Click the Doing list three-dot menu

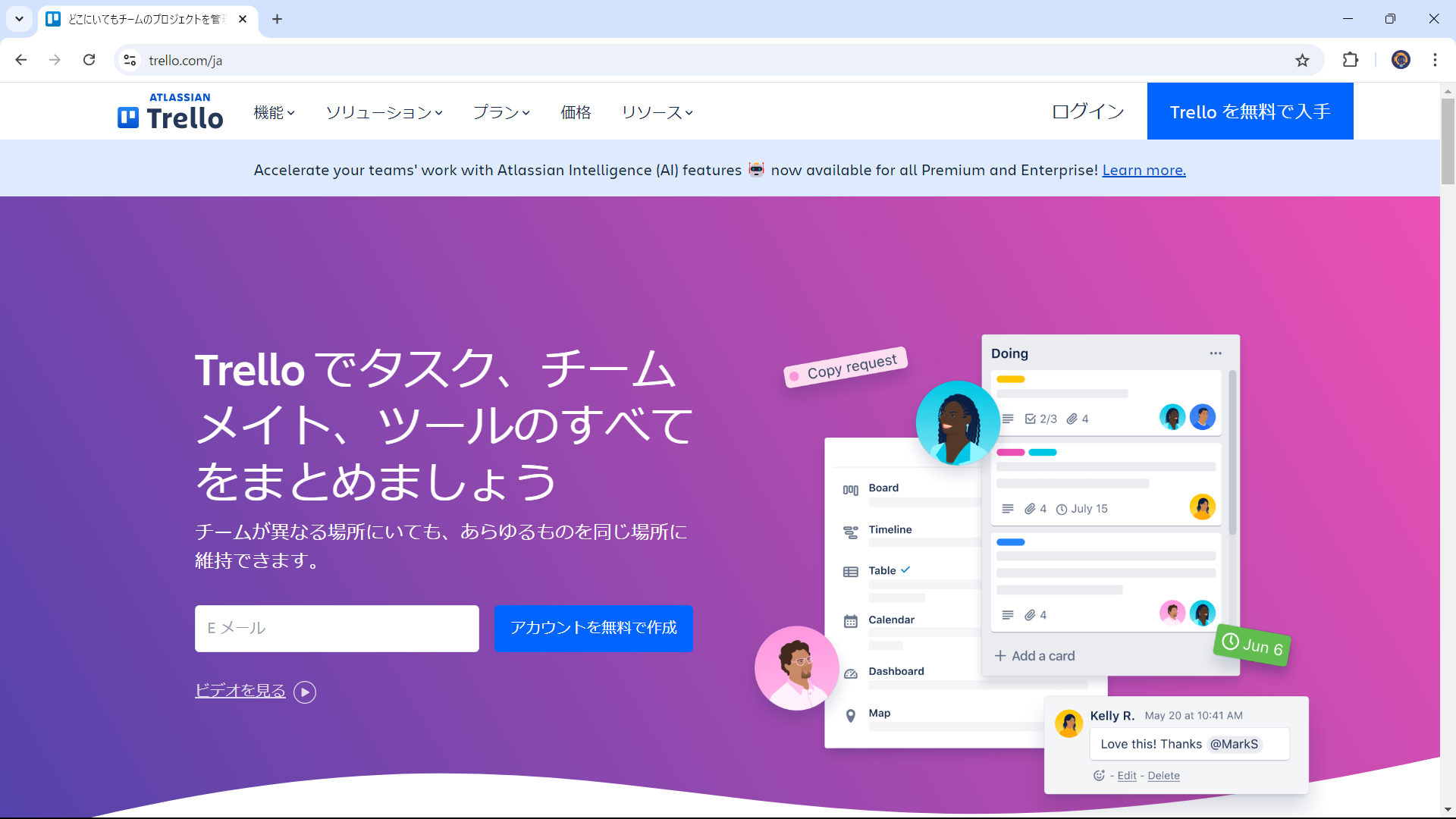(1216, 353)
